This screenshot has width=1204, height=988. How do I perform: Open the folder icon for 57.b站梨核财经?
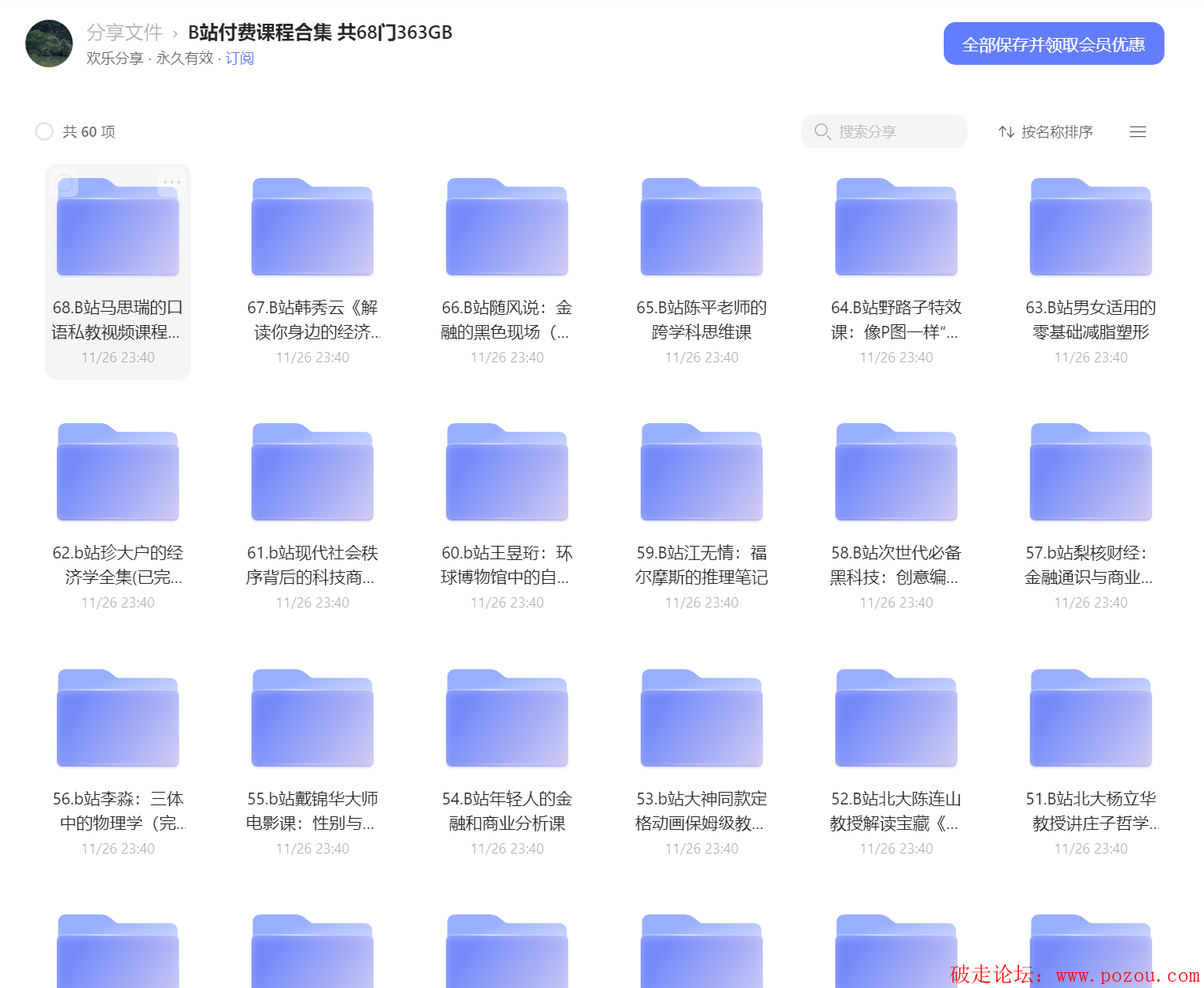(x=1091, y=472)
